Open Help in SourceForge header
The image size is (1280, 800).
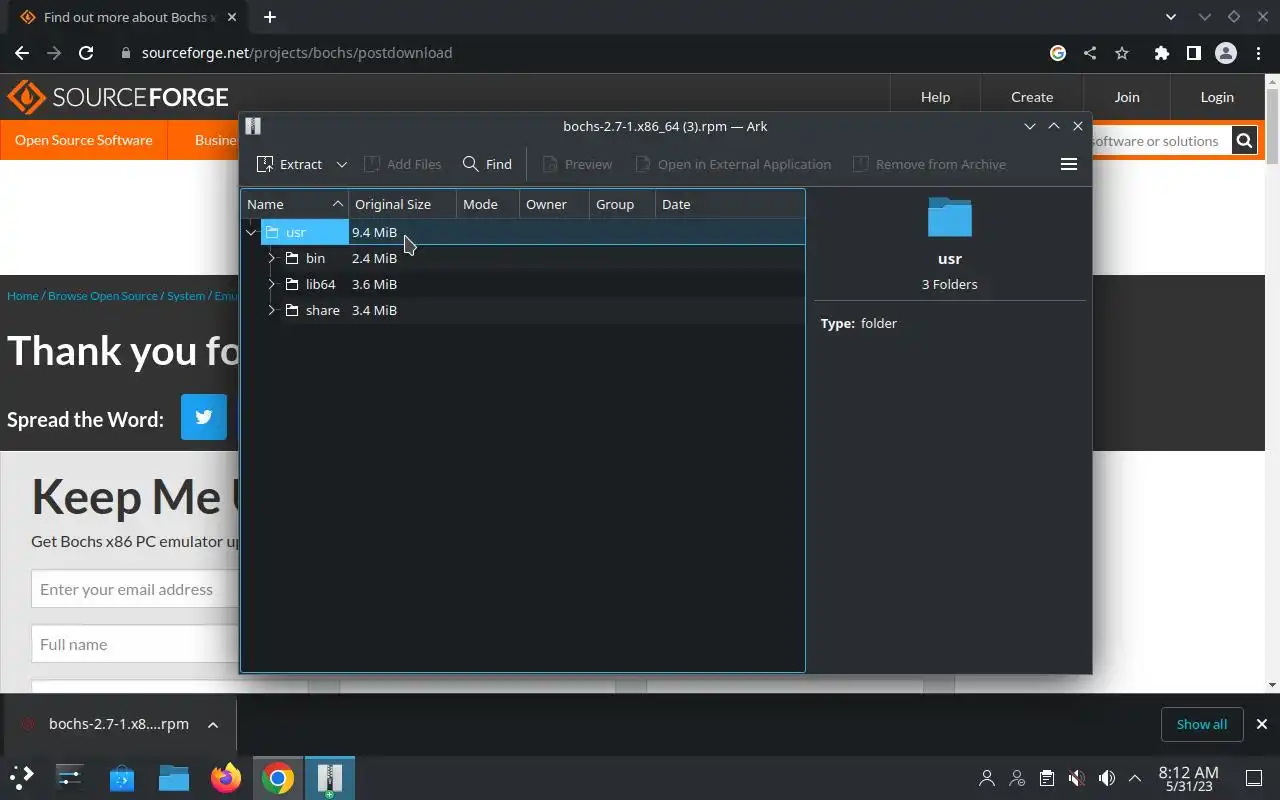[935, 97]
